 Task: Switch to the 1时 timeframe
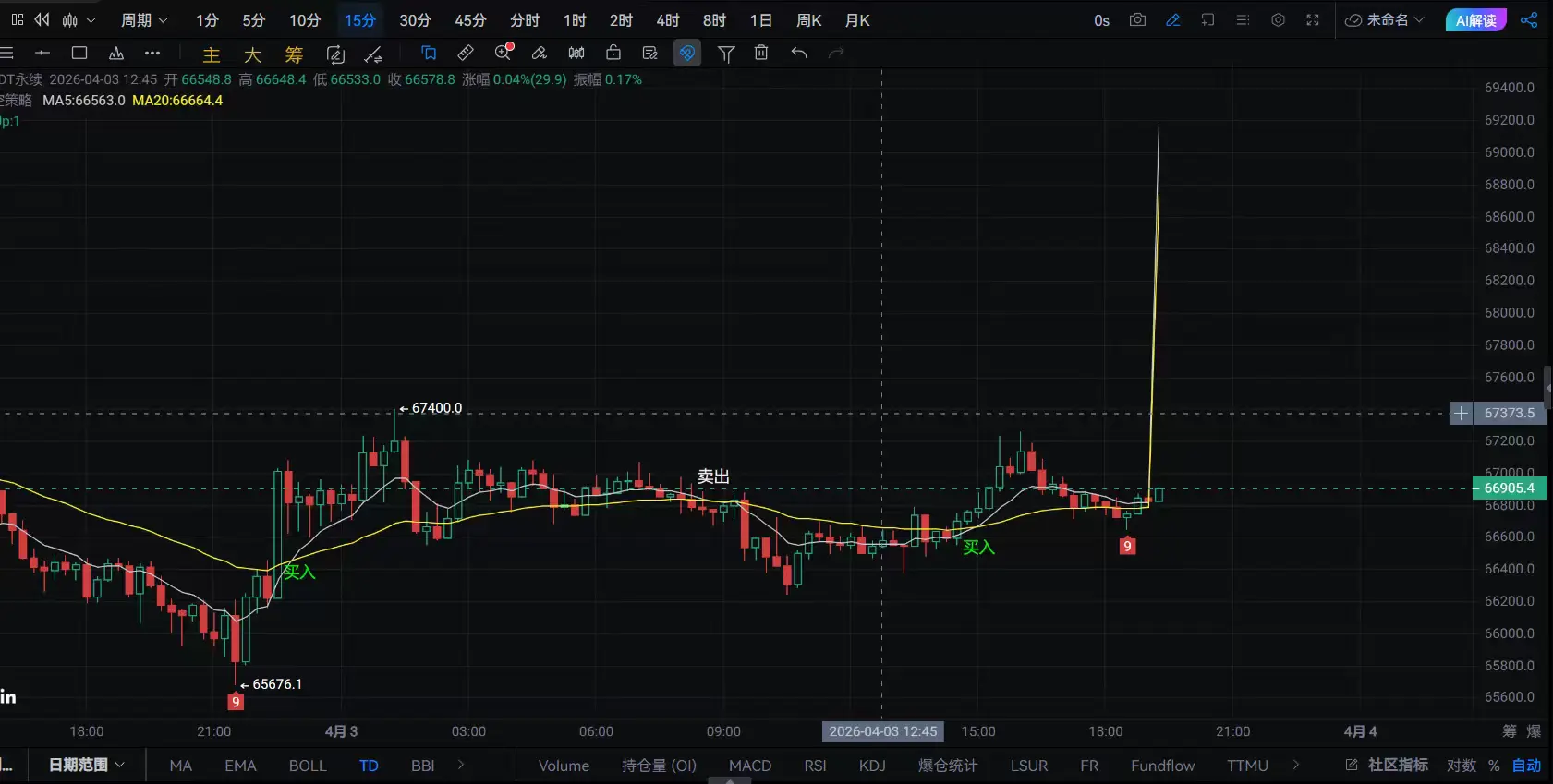pos(575,19)
